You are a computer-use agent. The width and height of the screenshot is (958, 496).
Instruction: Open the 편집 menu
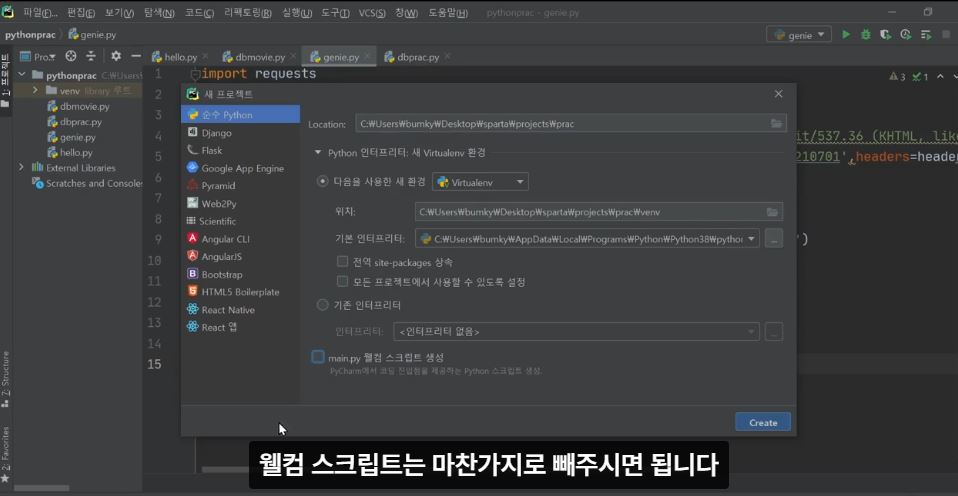tap(81, 13)
